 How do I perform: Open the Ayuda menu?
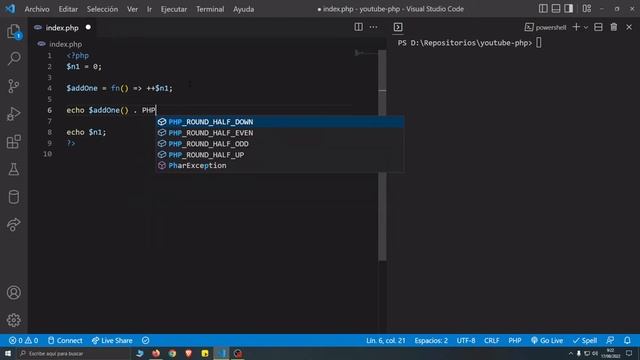(243, 9)
